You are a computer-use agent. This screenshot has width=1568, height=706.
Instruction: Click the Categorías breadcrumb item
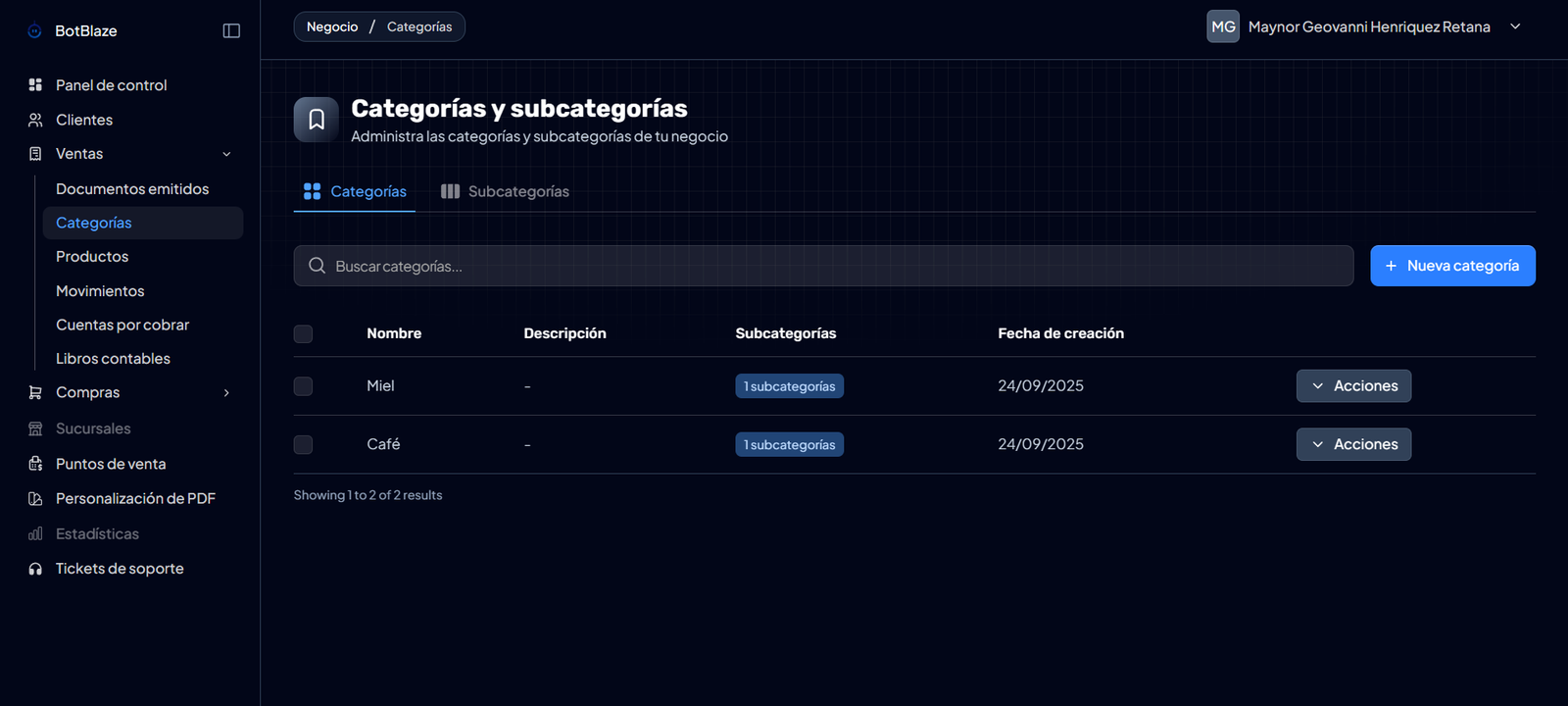[x=419, y=26]
